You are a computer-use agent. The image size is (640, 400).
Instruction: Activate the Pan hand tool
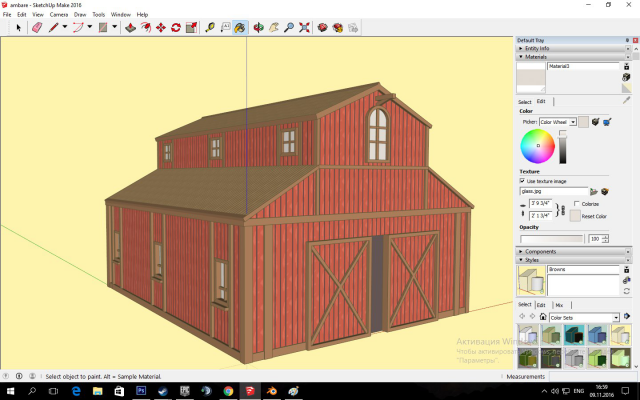coord(274,28)
